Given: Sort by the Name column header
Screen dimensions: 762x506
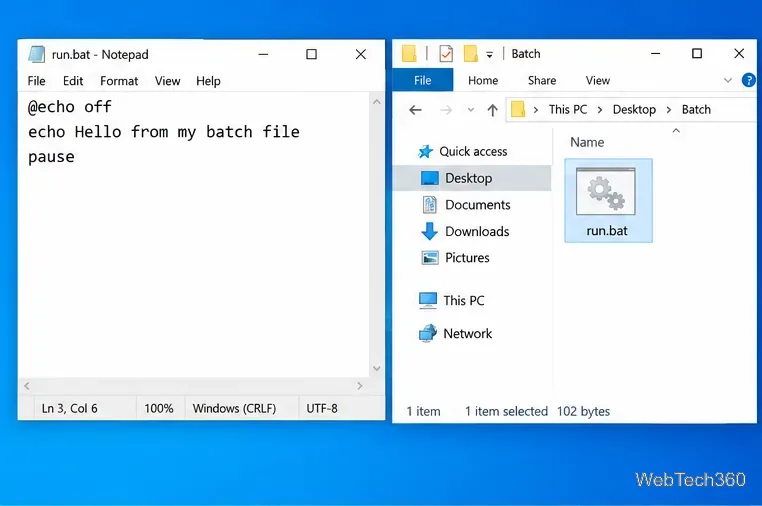Looking at the screenshot, I should tap(587, 142).
